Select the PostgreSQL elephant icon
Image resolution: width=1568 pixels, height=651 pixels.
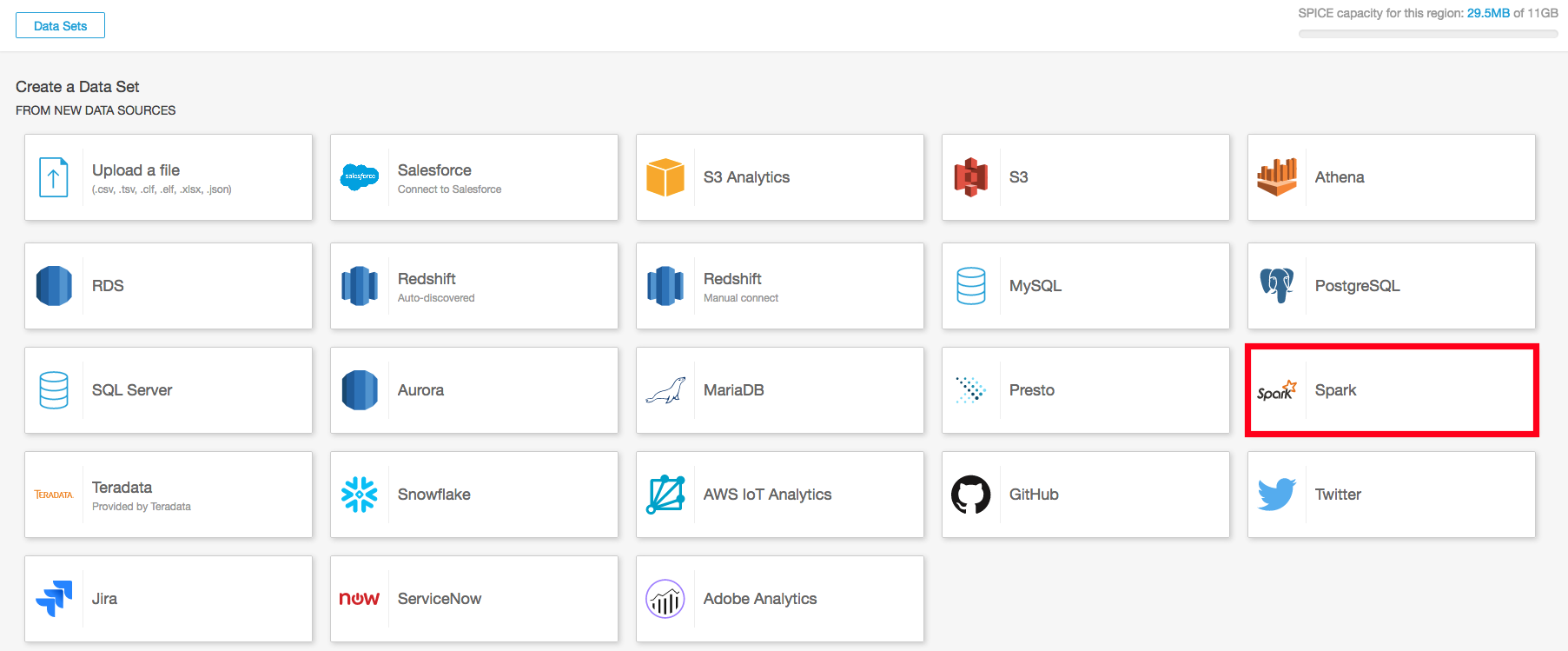coord(1277,286)
